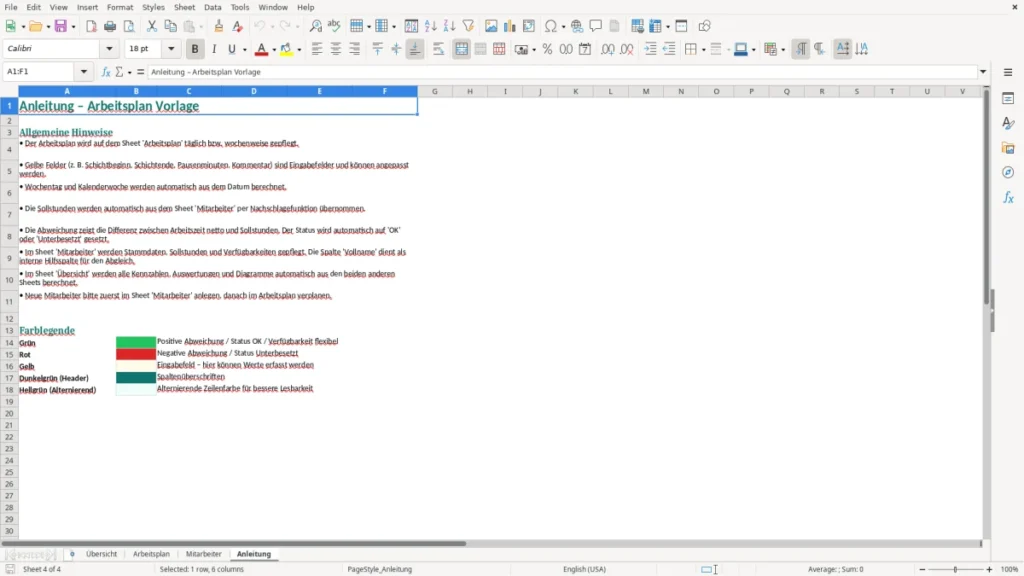The image size is (1024, 576).
Task: Open the sidebar Styles panel
Action: point(1008,123)
